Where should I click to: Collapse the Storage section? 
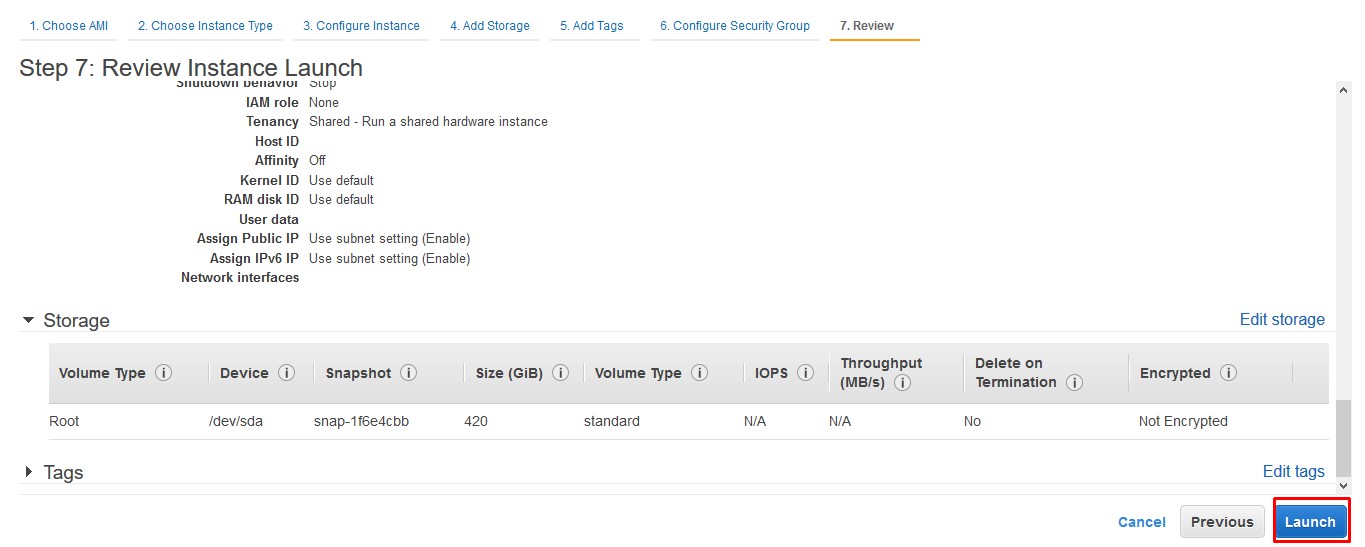(28, 320)
